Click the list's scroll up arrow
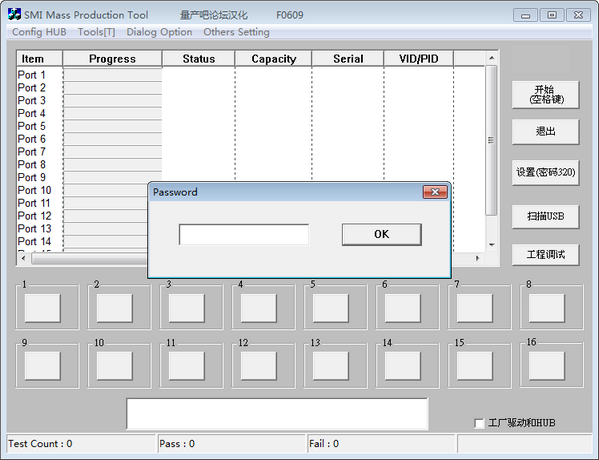 point(492,58)
